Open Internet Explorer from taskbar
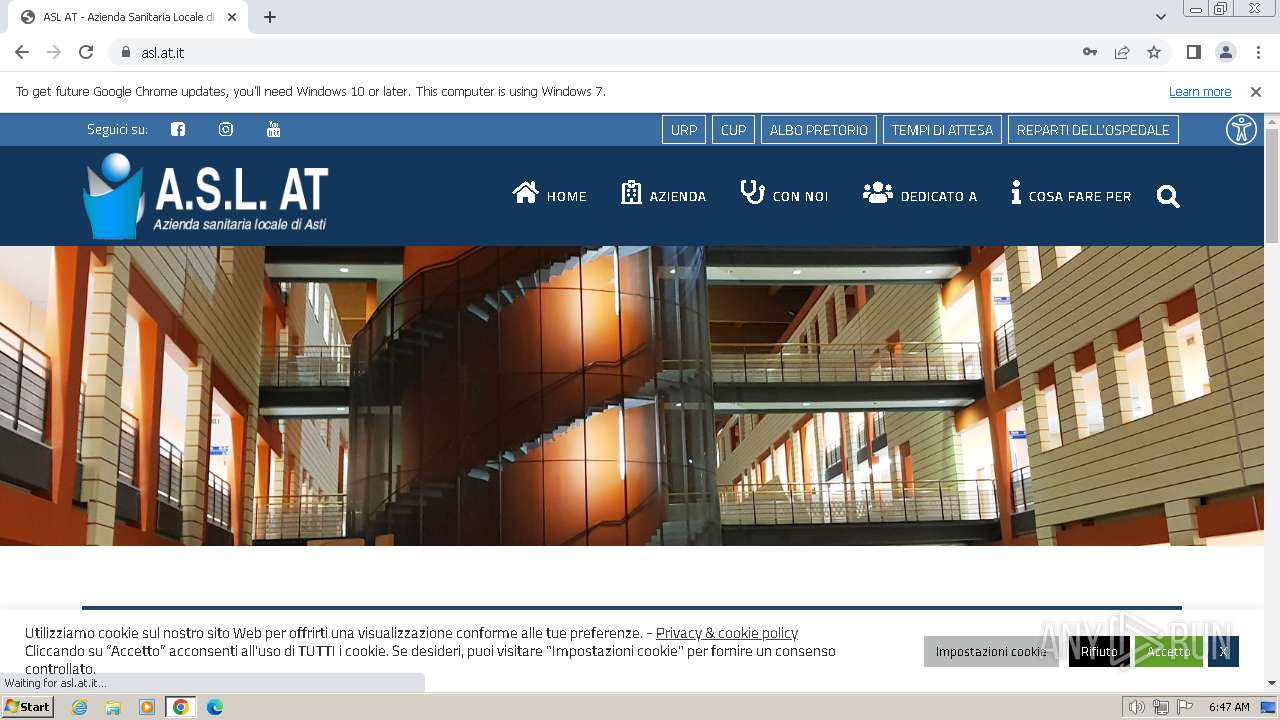The height and width of the screenshot is (720, 1280). click(80, 707)
